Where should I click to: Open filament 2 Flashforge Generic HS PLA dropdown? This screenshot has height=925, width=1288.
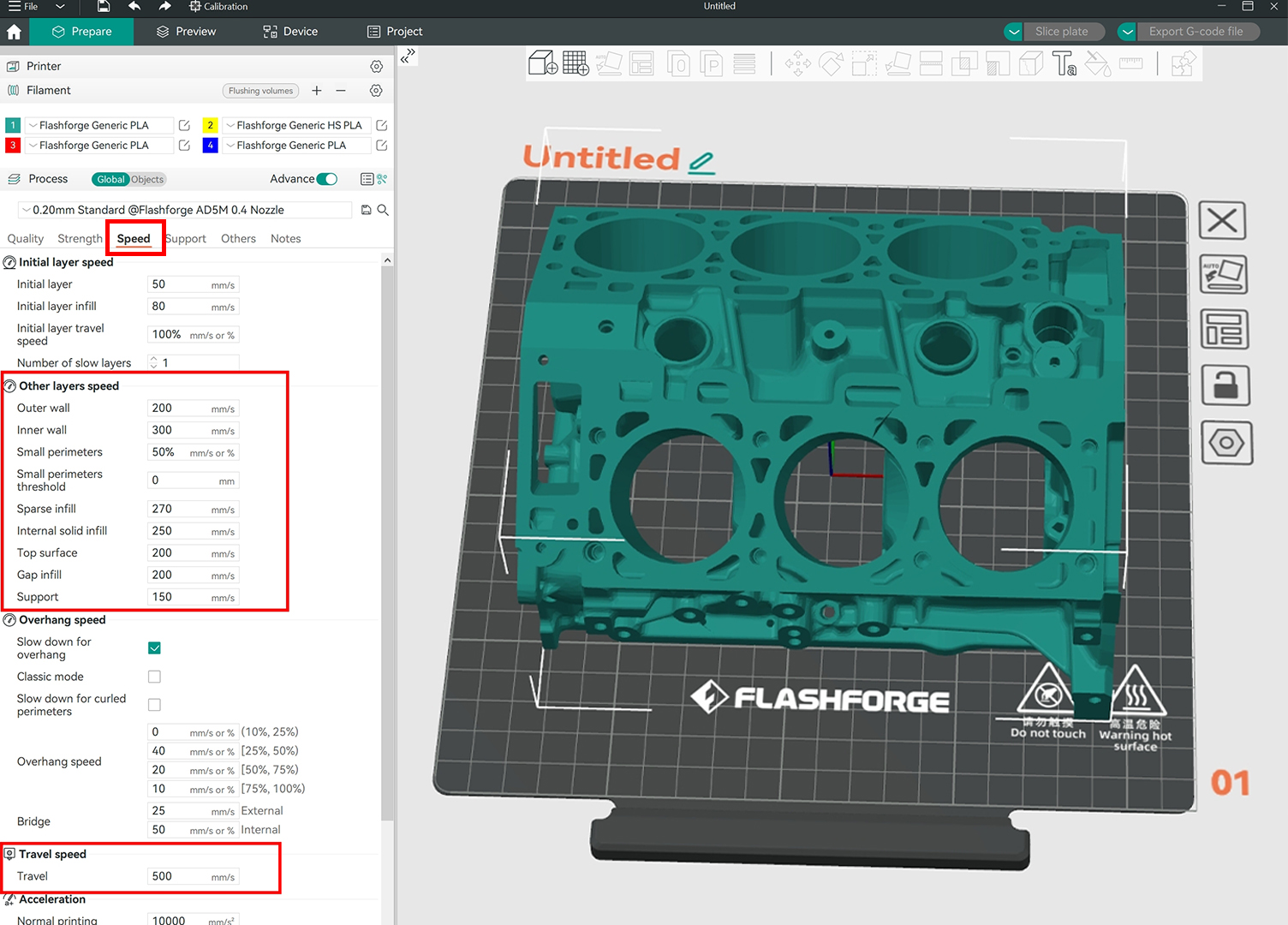pyautogui.click(x=297, y=125)
